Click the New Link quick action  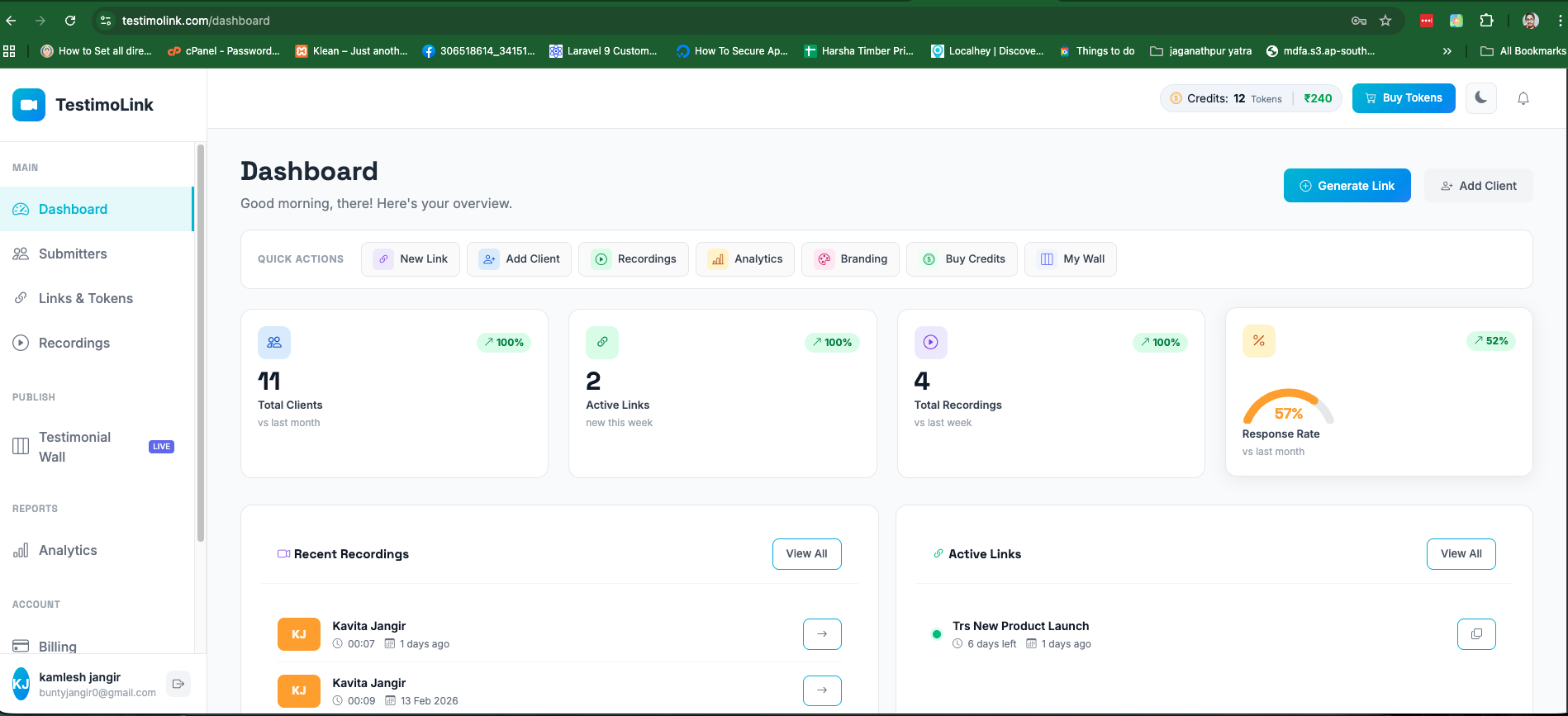coord(411,259)
